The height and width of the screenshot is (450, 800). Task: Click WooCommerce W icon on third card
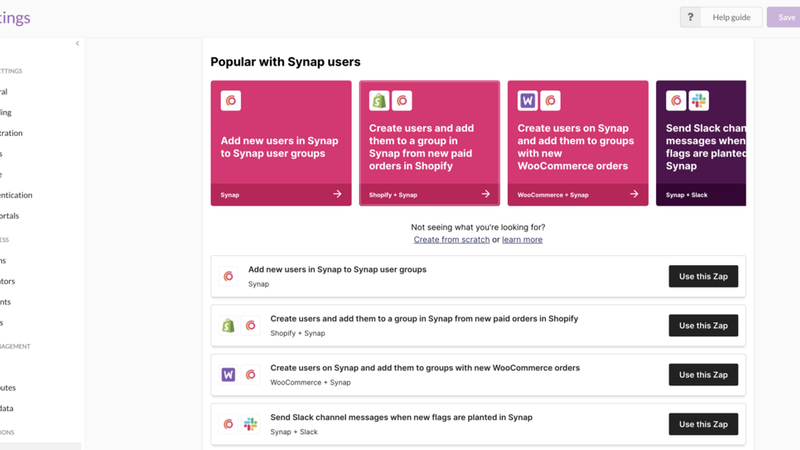point(528,101)
